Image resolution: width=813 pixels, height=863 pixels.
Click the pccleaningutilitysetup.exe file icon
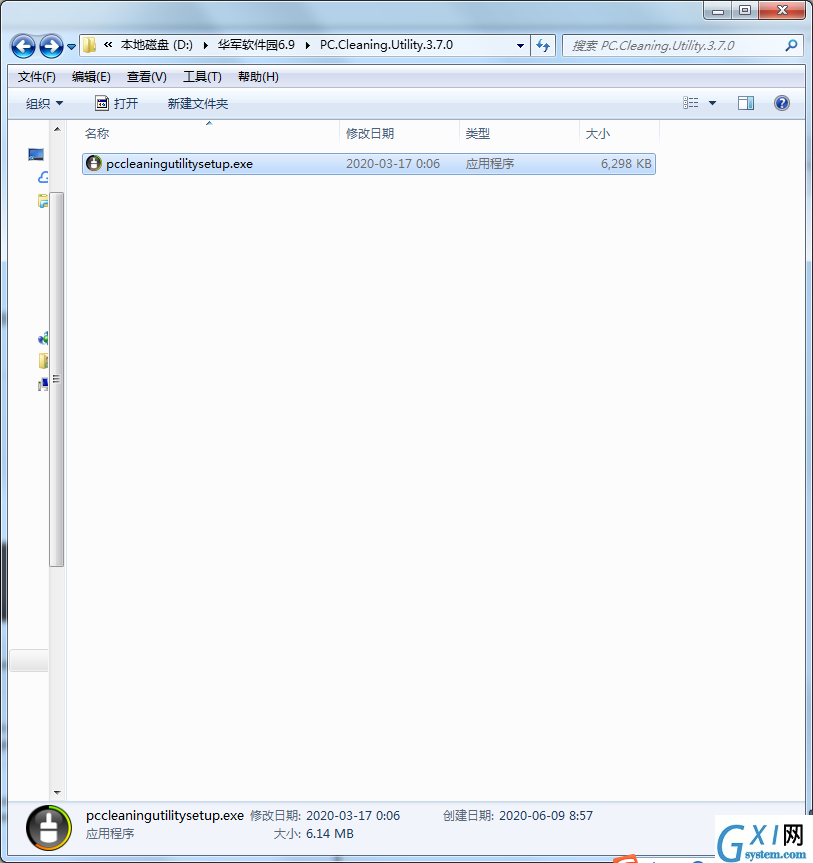click(x=94, y=163)
